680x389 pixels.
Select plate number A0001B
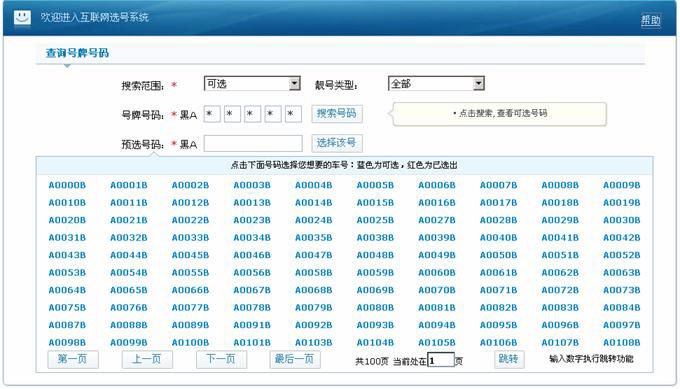click(x=129, y=185)
